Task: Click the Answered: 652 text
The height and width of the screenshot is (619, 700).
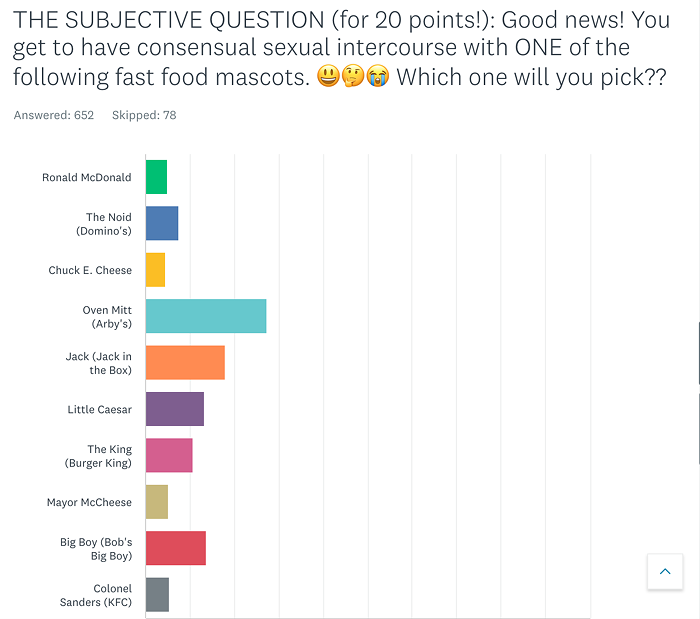Action: click(x=54, y=115)
